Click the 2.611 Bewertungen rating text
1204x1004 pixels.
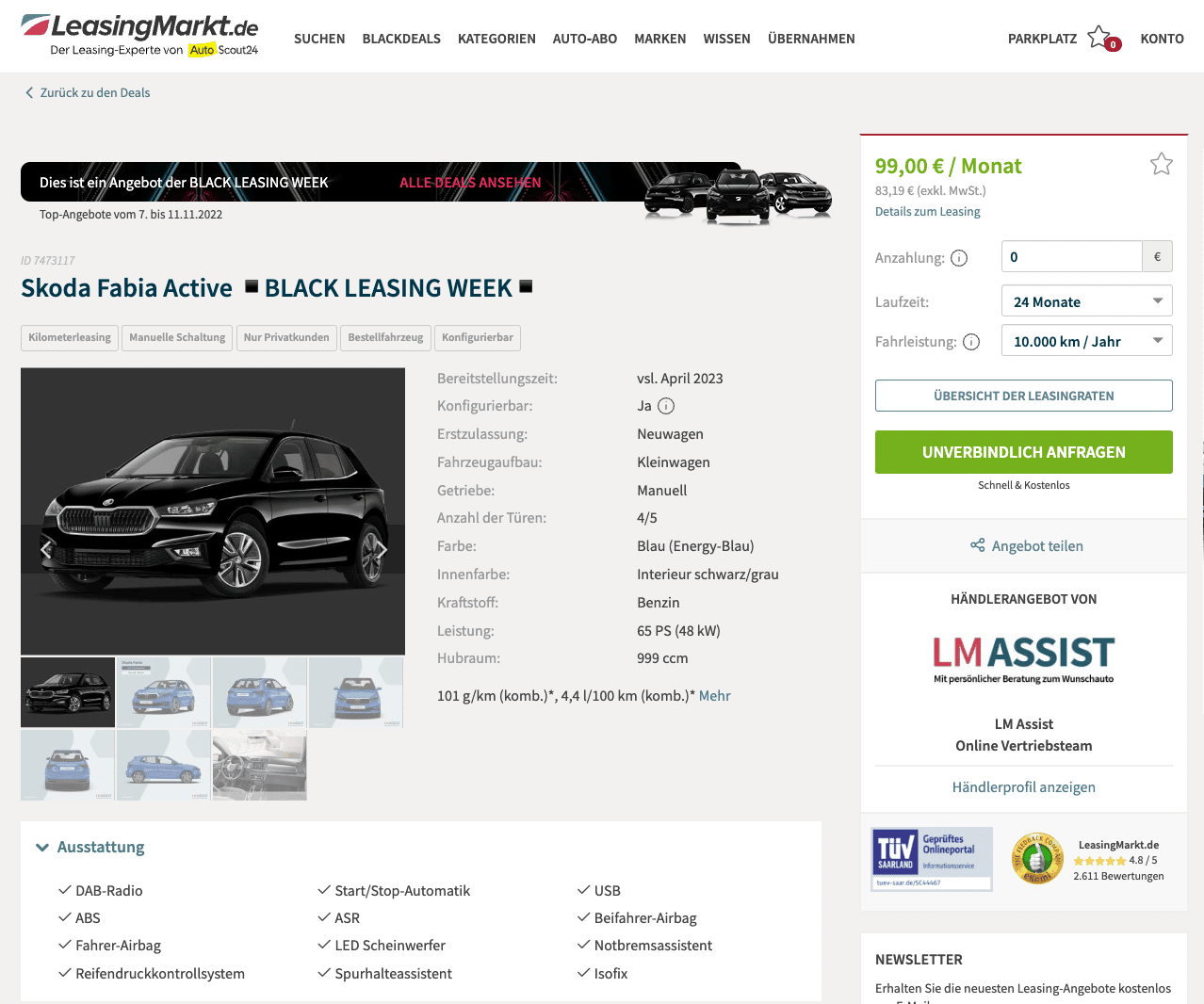(1118, 876)
